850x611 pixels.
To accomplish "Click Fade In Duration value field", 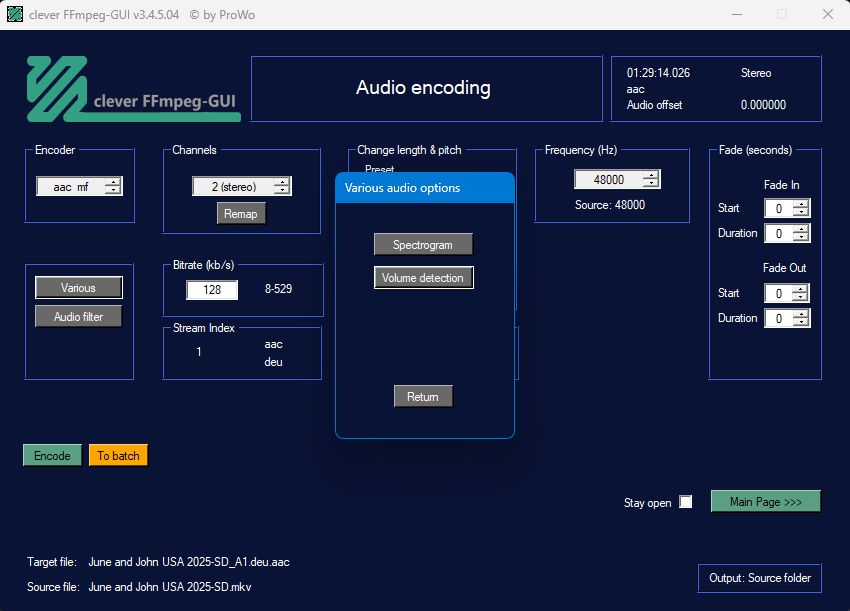I will click(778, 234).
